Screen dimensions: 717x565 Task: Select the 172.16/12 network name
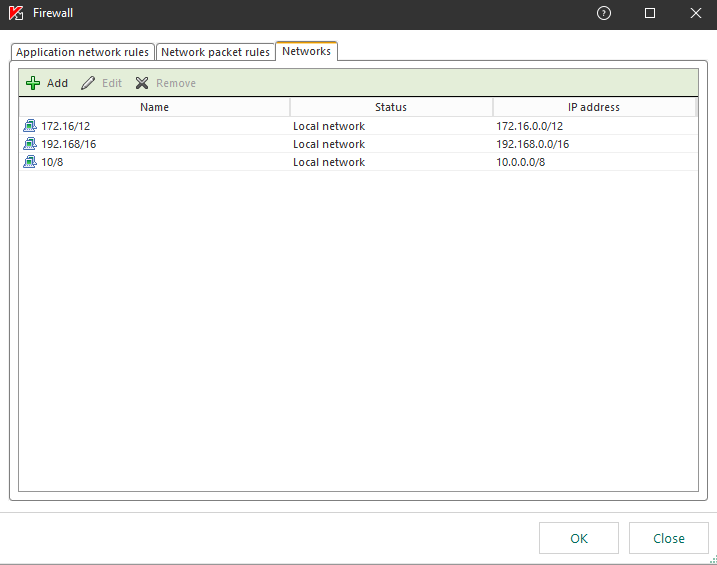65,126
